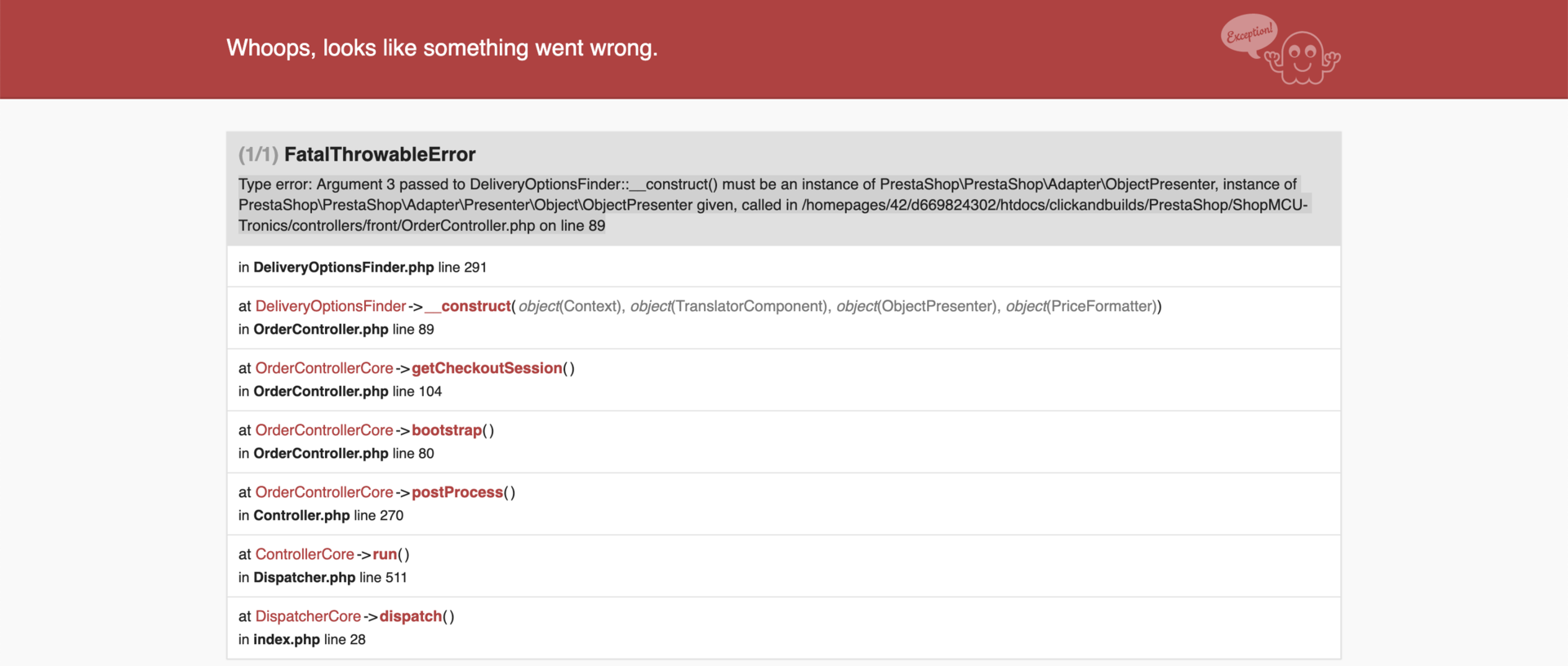Click the Controller.php line 270 entry
The height and width of the screenshot is (666, 1568).
click(x=321, y=515)
